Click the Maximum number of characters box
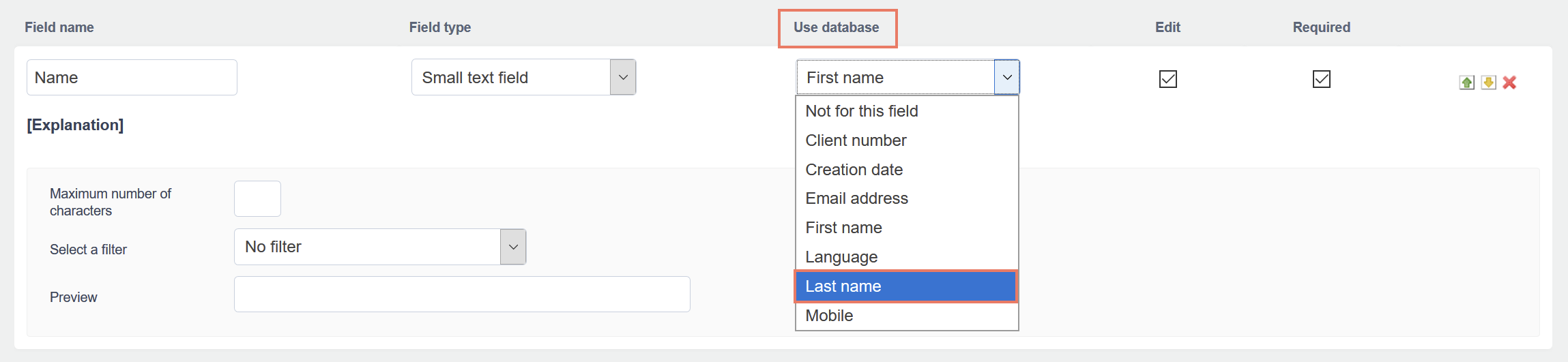The height and width of the screenshot is (362, 1568). click(x=257, y=198)
